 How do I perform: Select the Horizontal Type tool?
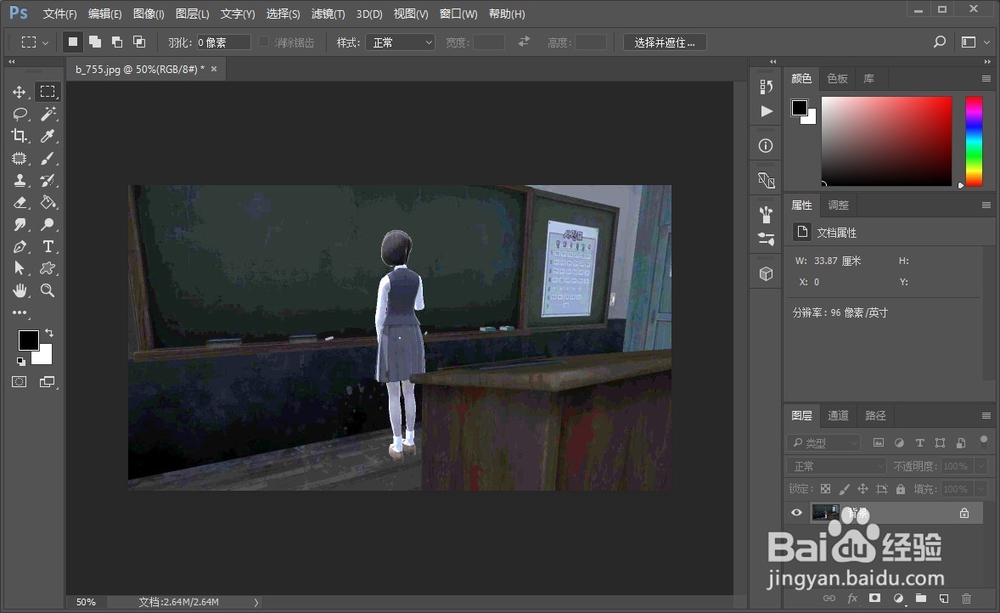coord(48,247)
